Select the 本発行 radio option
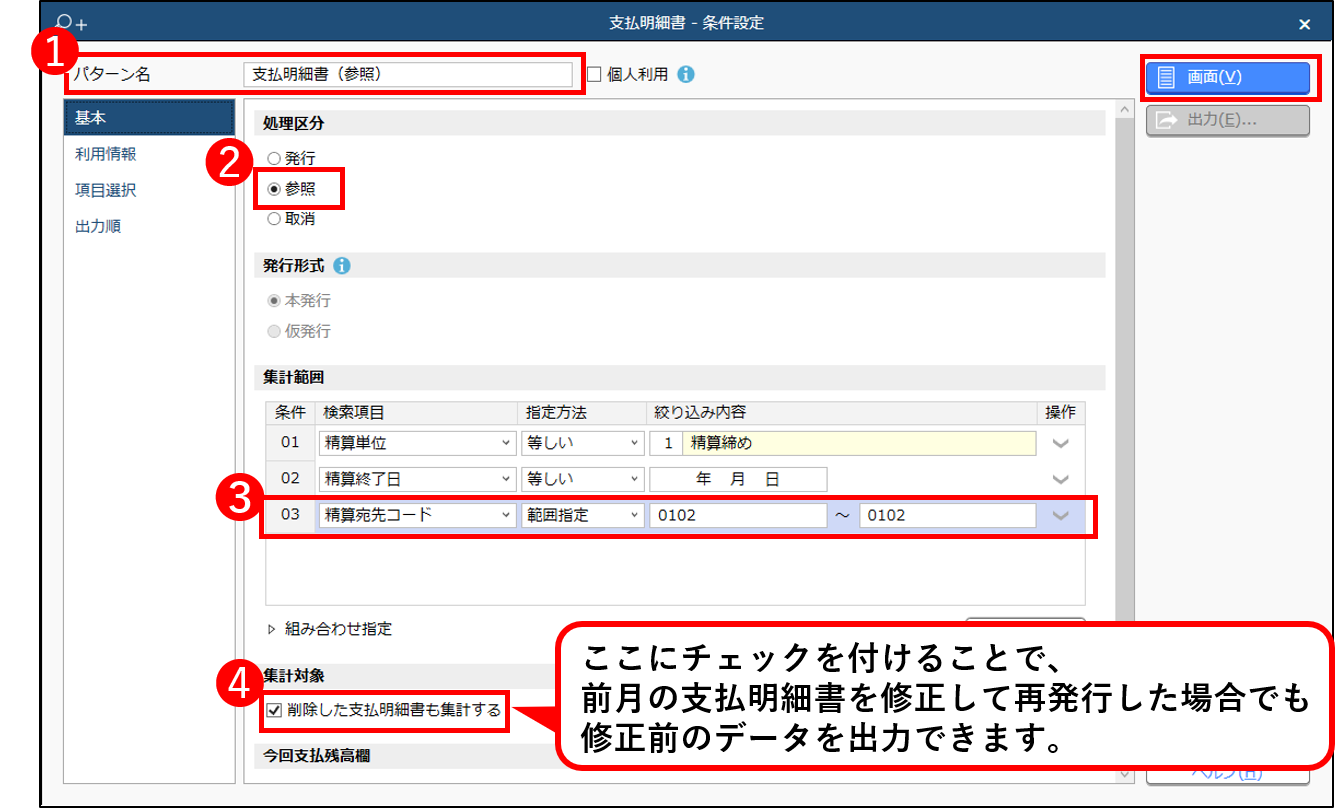The height and width of the screenshot is (808, 1339). pyautogui.click(x=274, y=300)
